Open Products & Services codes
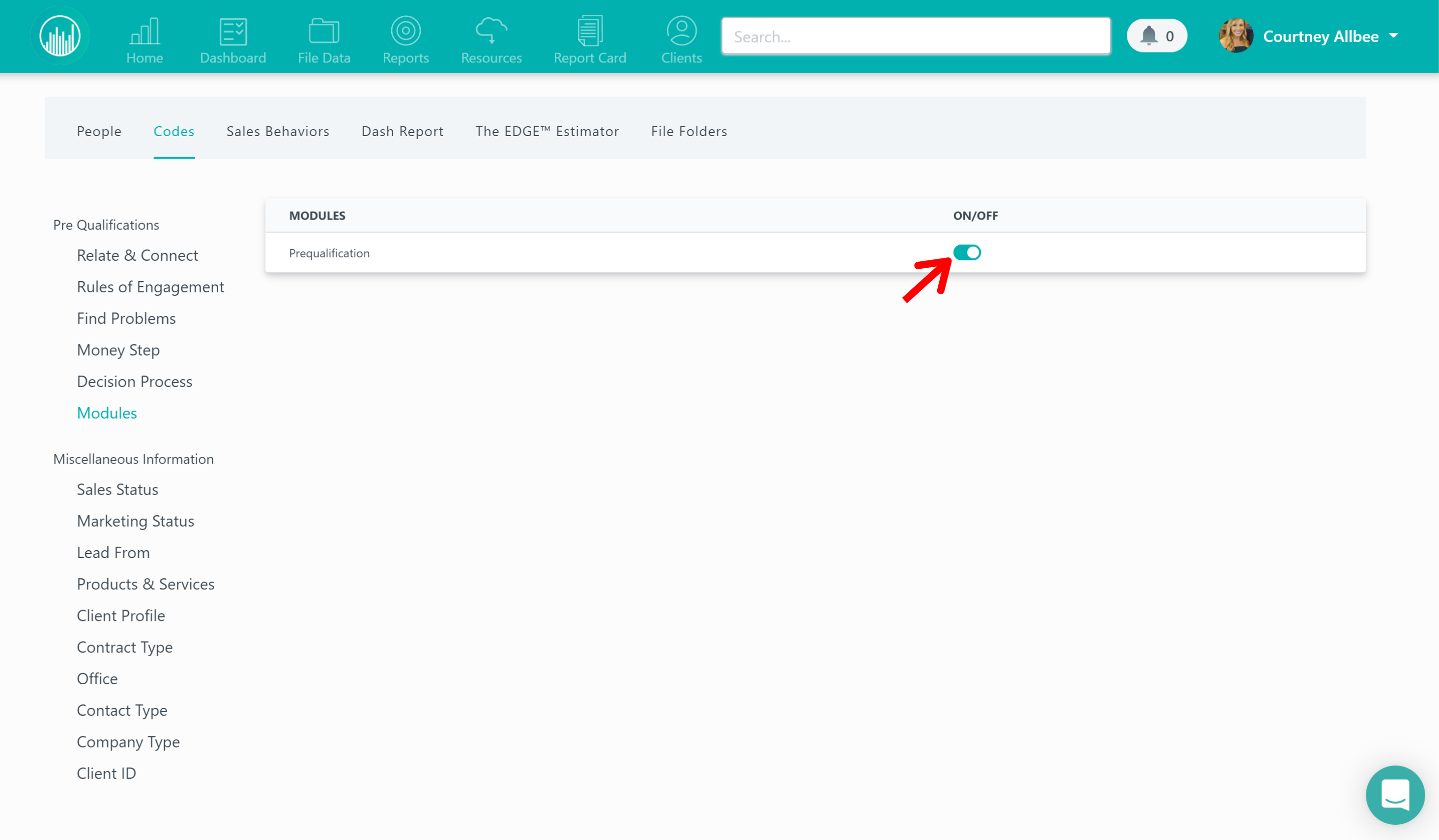The image size is (1439, 840). 145,585
